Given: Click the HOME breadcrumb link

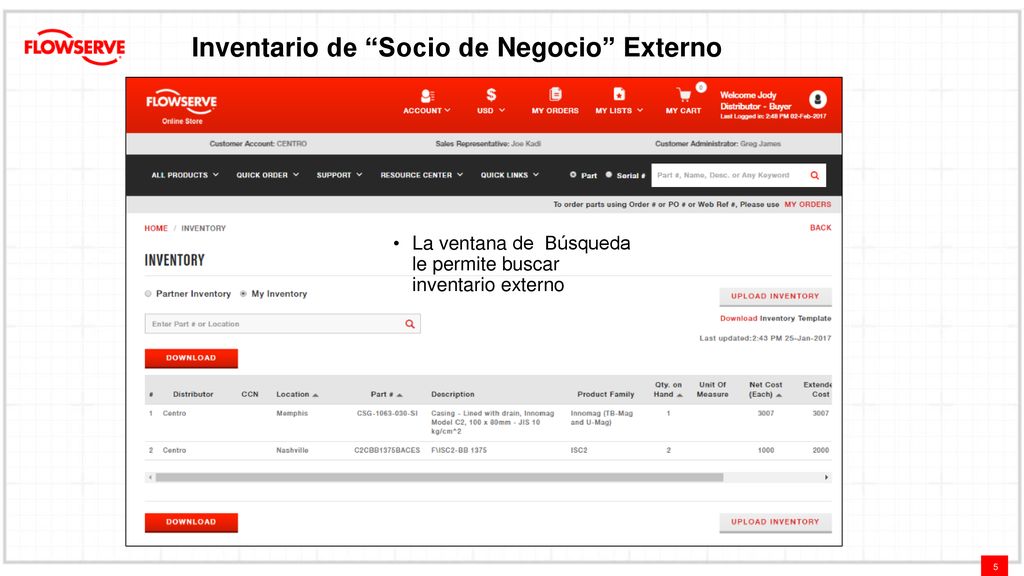Looking at the screenshot, I should (156, 229).
